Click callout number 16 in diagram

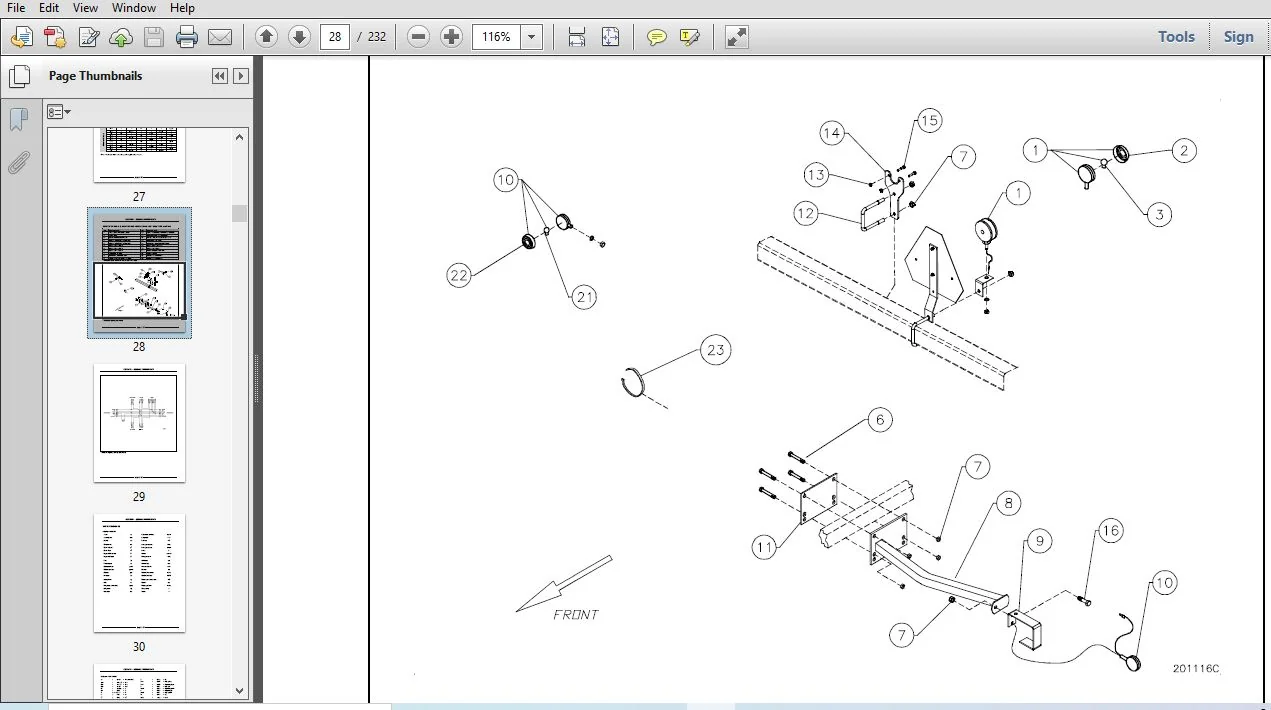pos(1111,531)
